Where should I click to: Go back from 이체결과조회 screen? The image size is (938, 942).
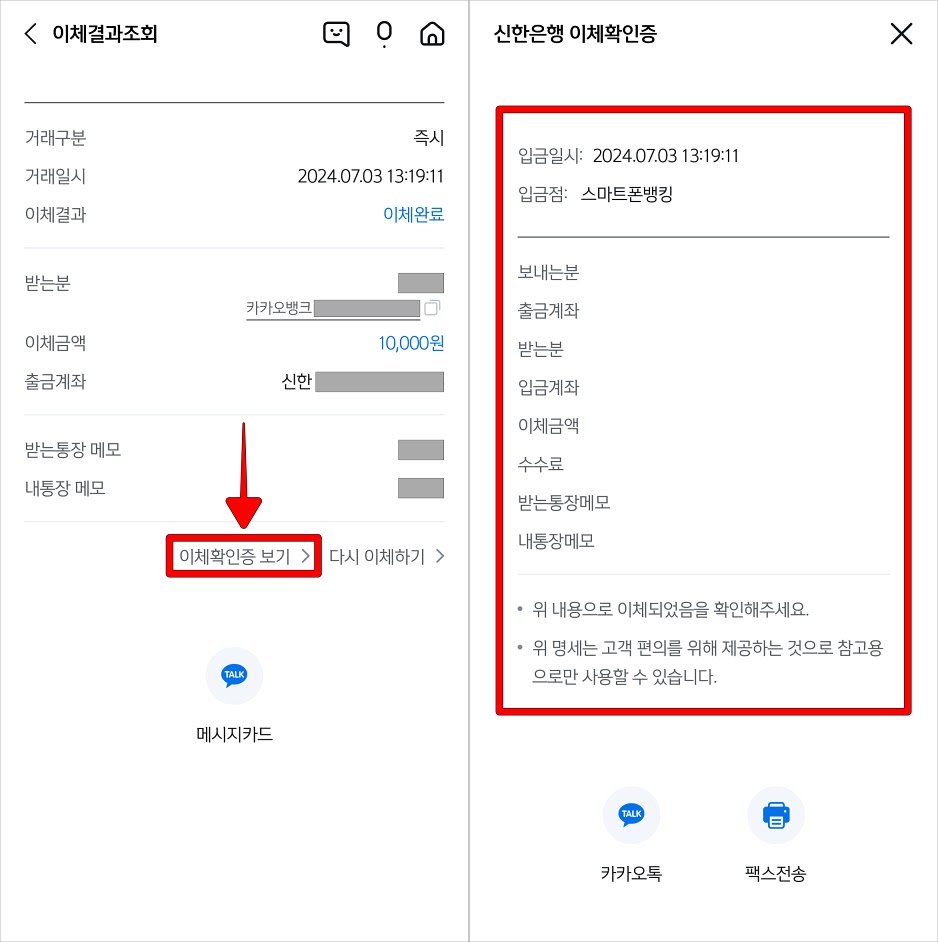31,34
